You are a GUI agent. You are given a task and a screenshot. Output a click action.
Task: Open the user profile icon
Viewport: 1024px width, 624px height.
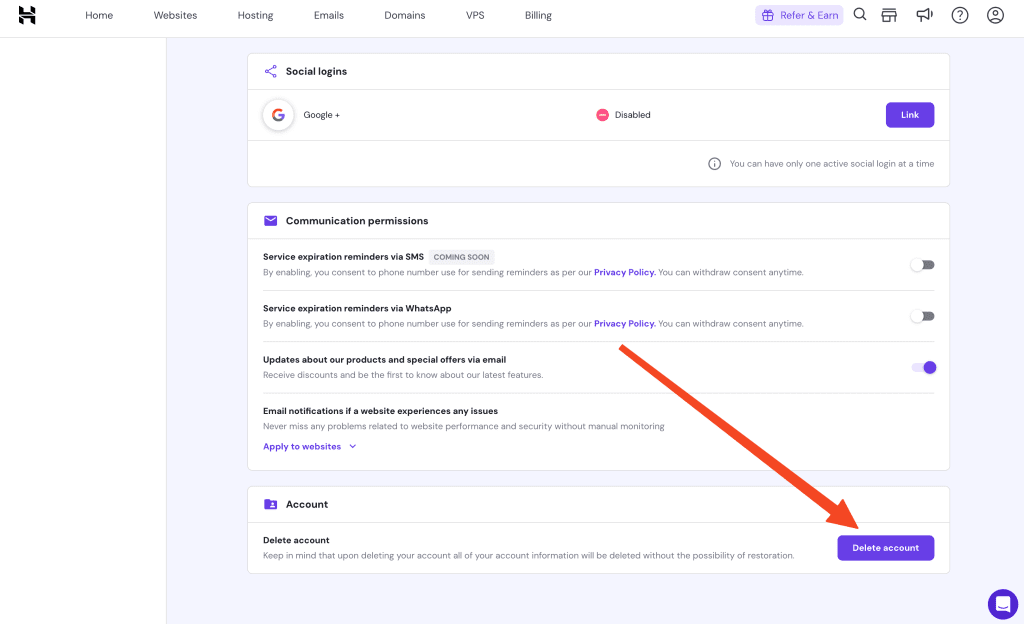(x=994, y=15)
